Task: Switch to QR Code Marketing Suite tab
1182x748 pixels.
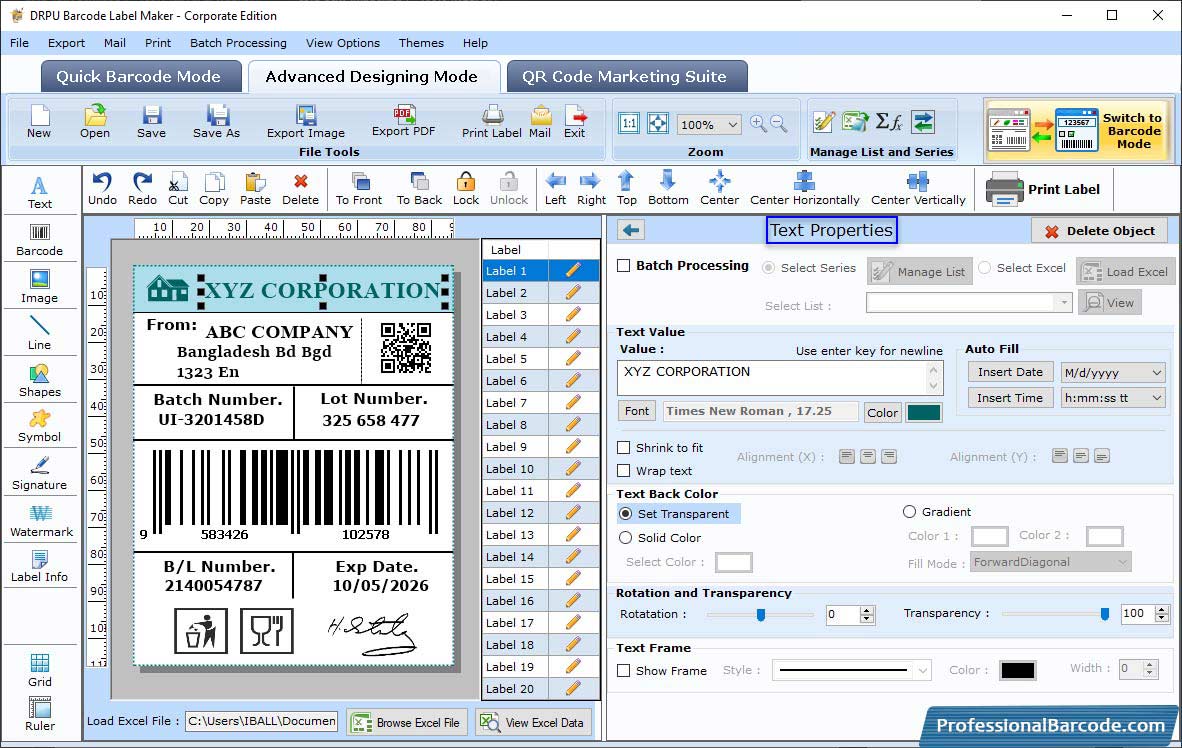Action: [x=625, y=76]
